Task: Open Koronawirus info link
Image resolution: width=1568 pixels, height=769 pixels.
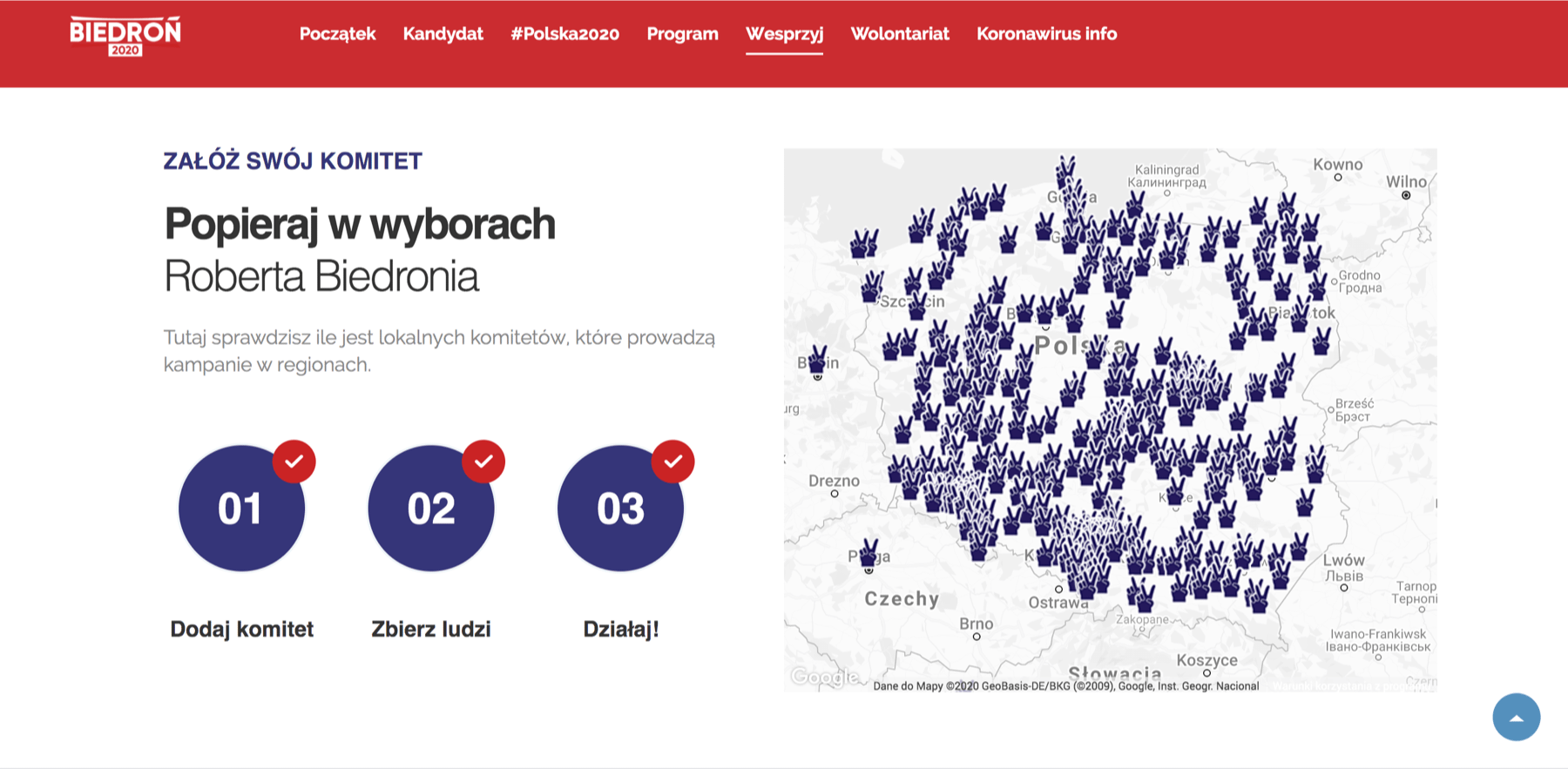Action: tap(1046, 34)
